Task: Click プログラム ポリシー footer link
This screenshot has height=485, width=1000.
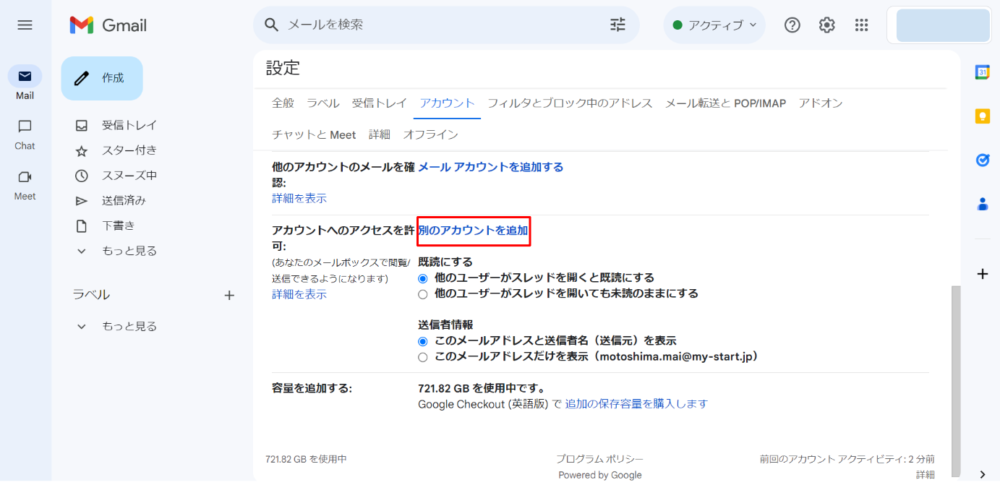Action: click(599, 459)
